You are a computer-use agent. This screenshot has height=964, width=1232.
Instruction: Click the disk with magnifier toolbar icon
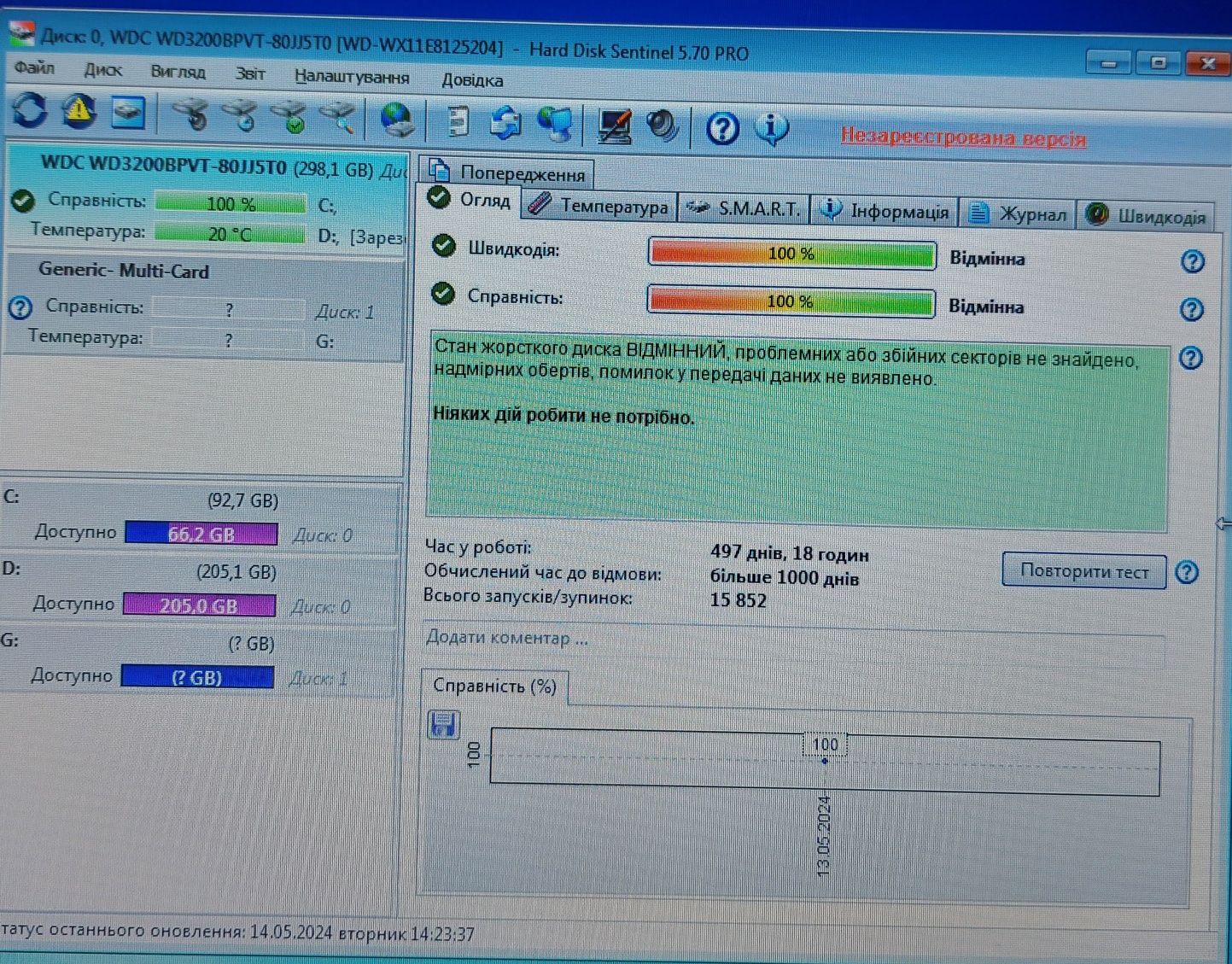point(338,117)
